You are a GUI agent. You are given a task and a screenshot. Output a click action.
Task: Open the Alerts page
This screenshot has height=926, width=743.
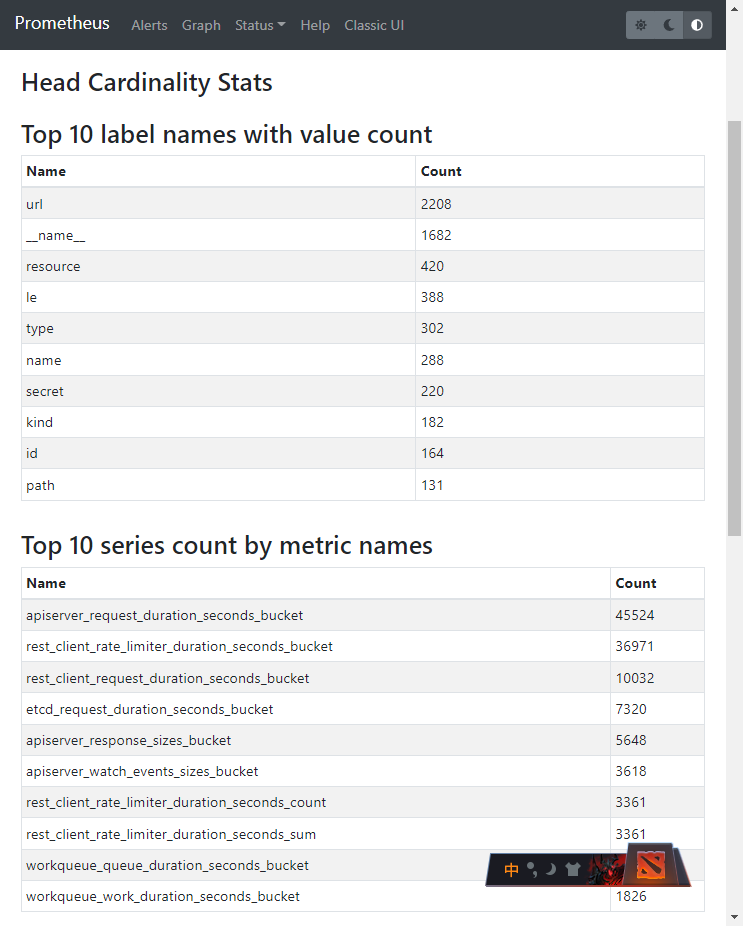(149, 25)
